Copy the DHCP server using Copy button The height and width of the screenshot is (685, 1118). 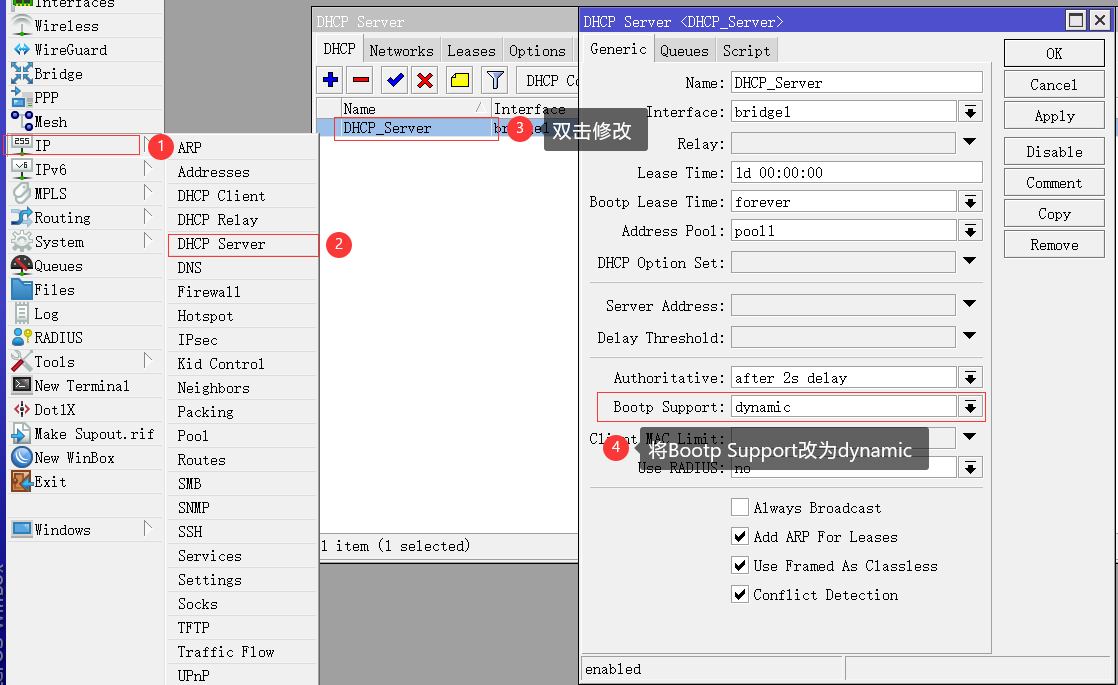(1053, 213)
